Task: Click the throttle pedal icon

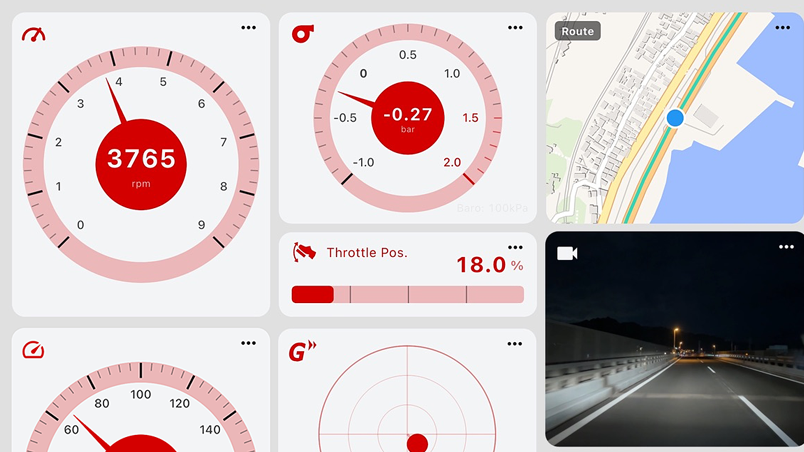Action: click(304, 252)
